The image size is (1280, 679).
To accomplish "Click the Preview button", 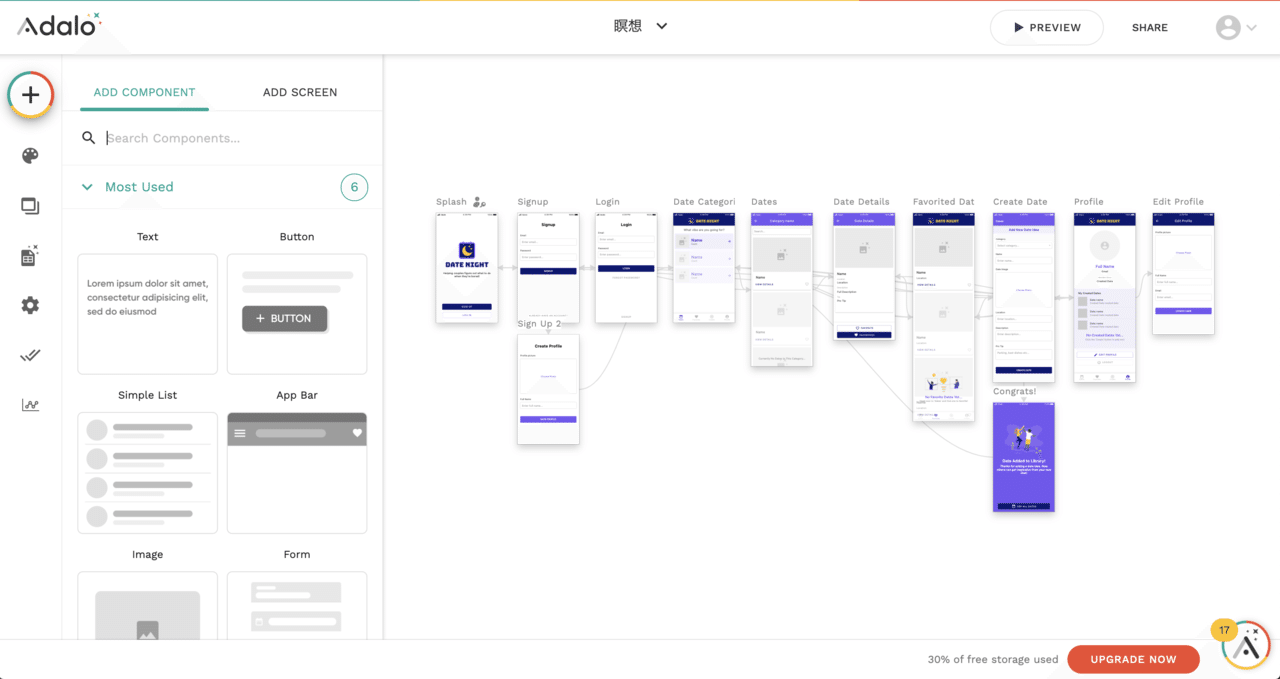I will point(1046,28).
